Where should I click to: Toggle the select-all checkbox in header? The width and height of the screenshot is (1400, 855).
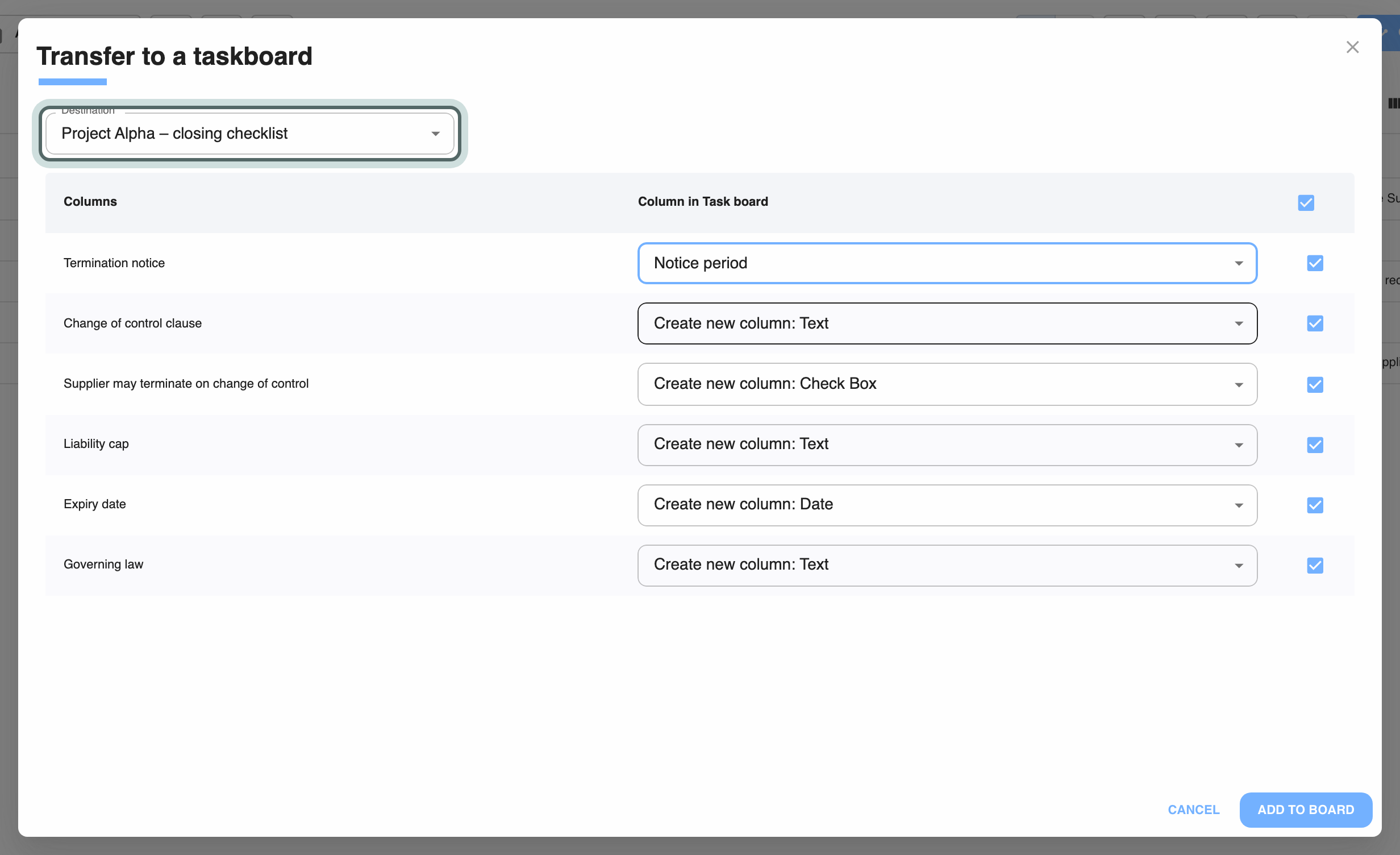1306,202
